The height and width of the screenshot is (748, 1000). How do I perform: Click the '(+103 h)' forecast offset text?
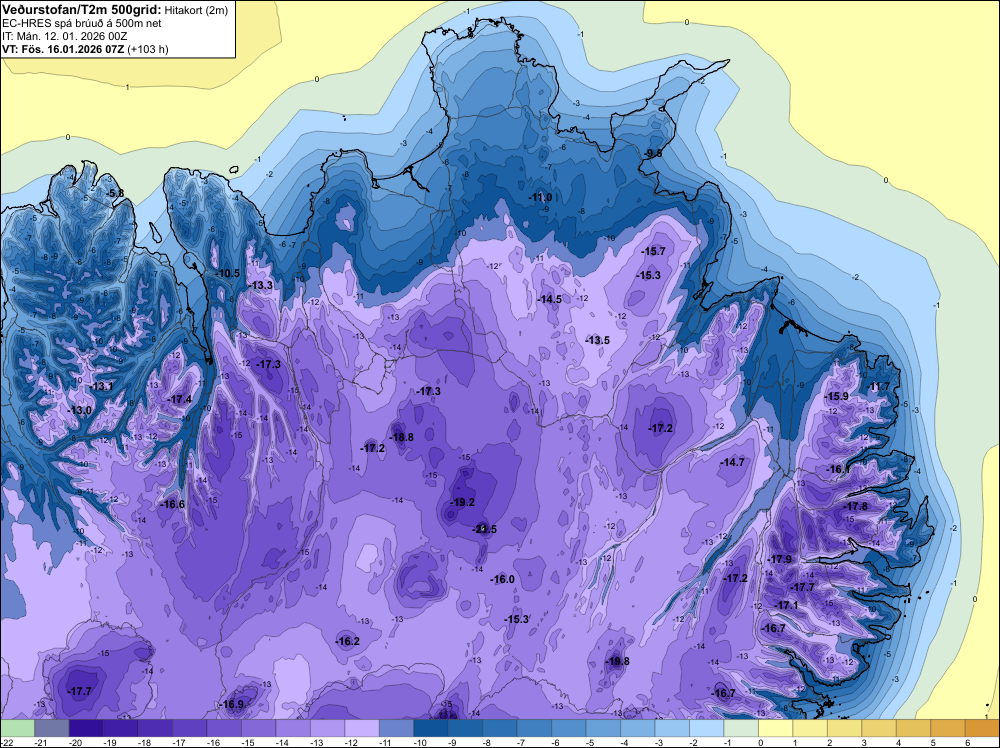(148, 49)
